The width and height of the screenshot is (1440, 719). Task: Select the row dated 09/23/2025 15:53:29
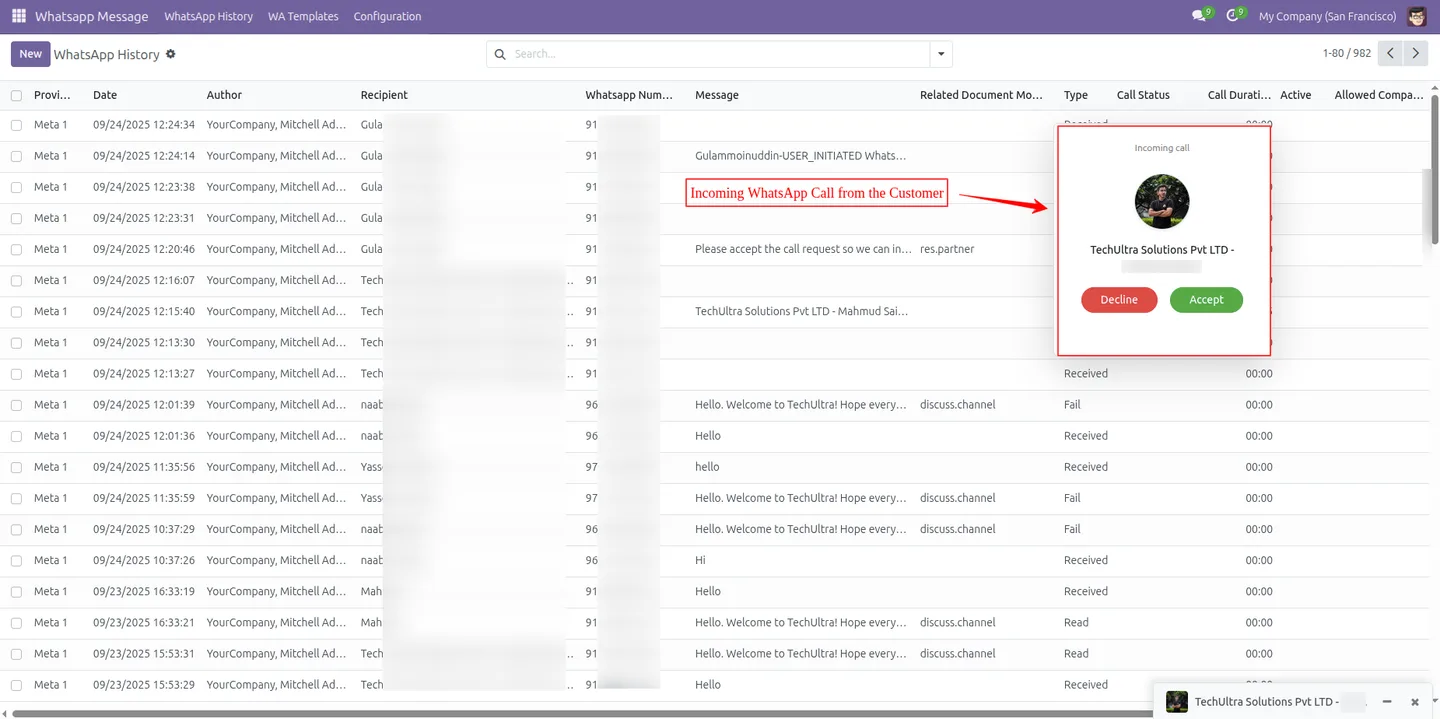pyautogui.click(x=16, y=685)
